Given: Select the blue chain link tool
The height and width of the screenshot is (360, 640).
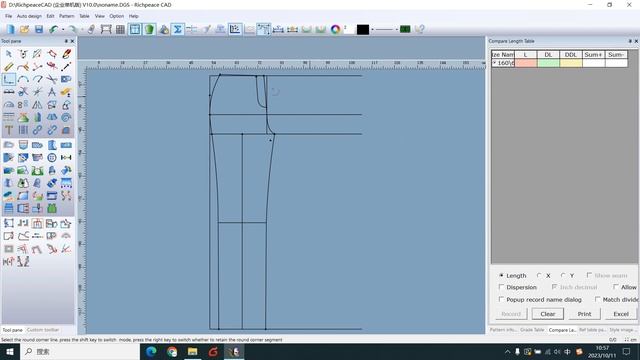Looking at the screenshot, I should pos(37,130).
